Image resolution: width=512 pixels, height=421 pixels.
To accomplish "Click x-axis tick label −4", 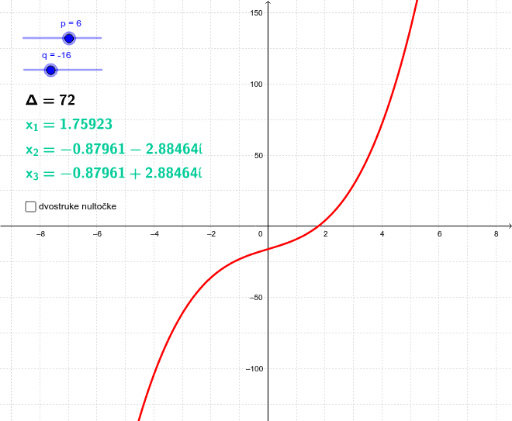I will click(x=154, y=234).
